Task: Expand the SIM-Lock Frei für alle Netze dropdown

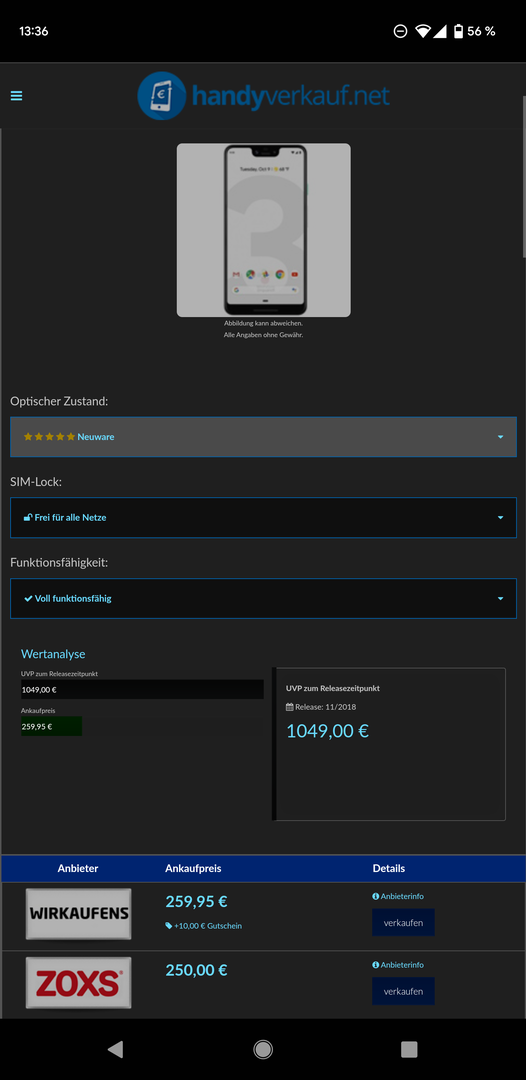Action: click(x=263, y=517)
